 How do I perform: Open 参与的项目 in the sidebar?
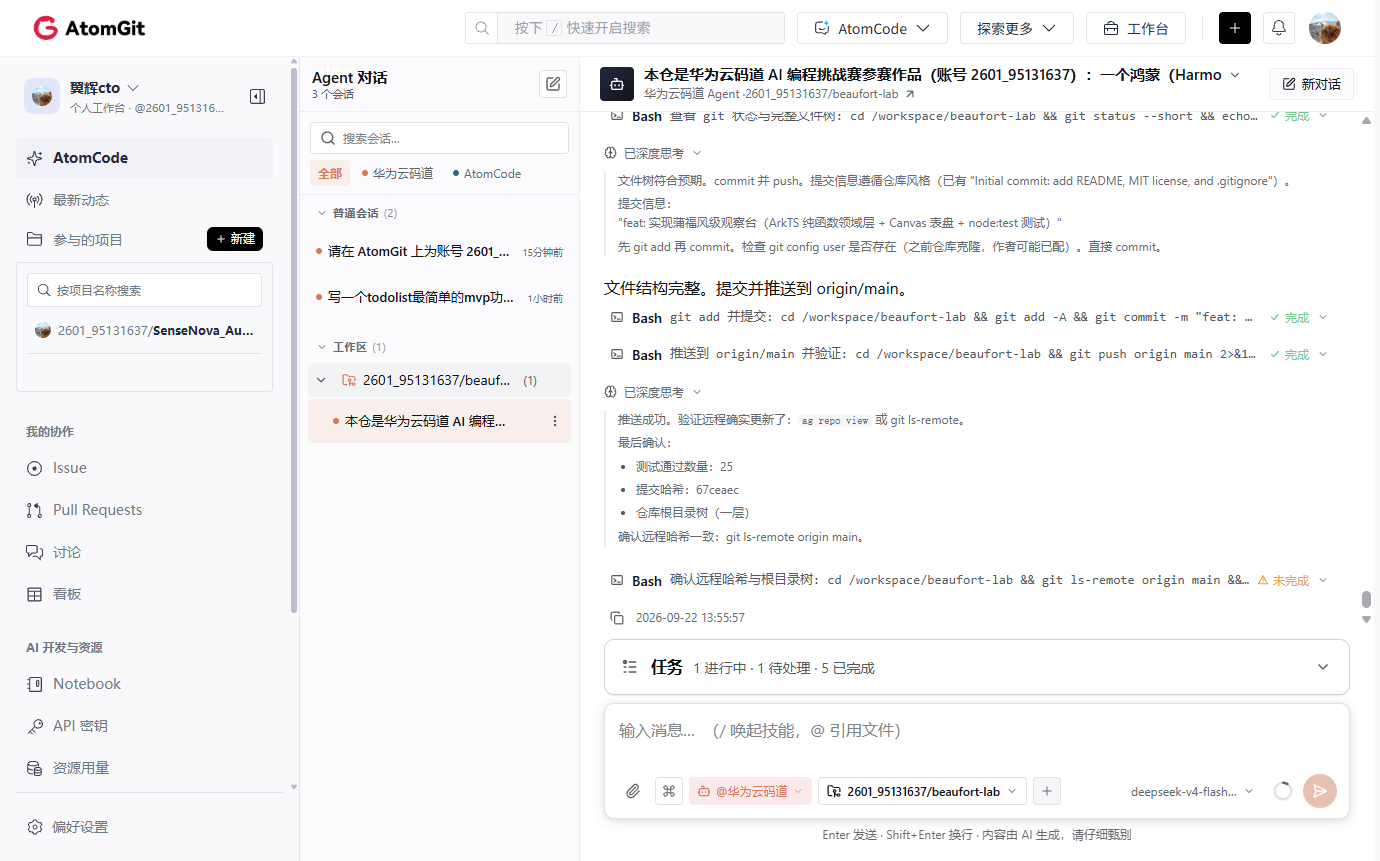[x=88, y=239]
